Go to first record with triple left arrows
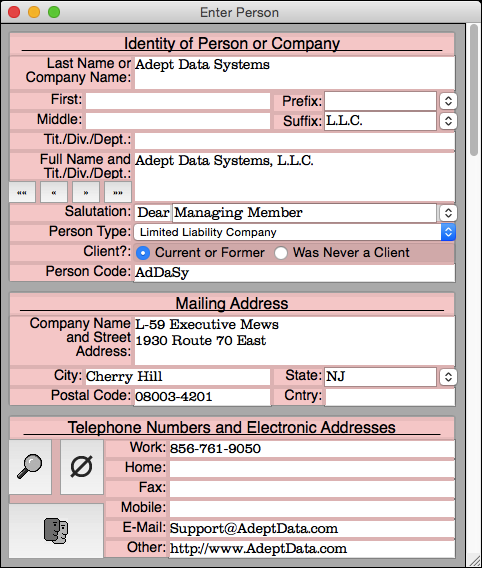The image size is (482, 568). (22, 192)
